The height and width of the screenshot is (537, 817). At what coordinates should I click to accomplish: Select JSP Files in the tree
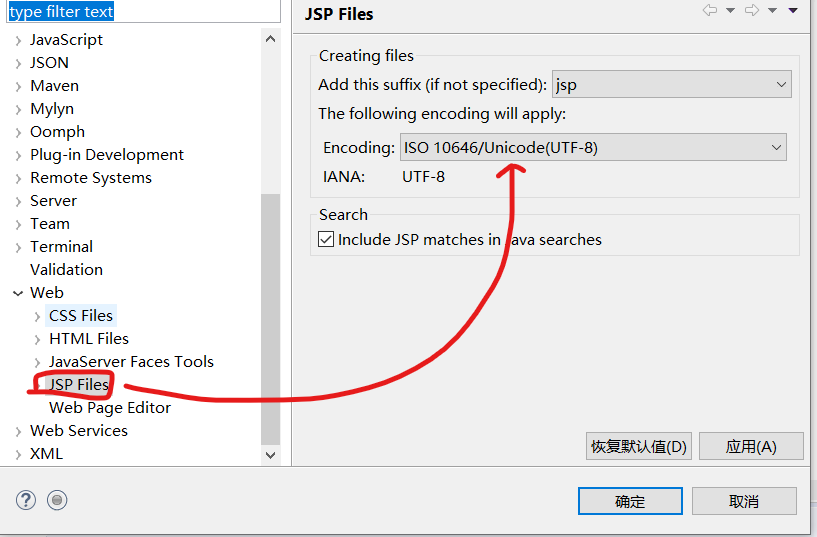[79, 384]
